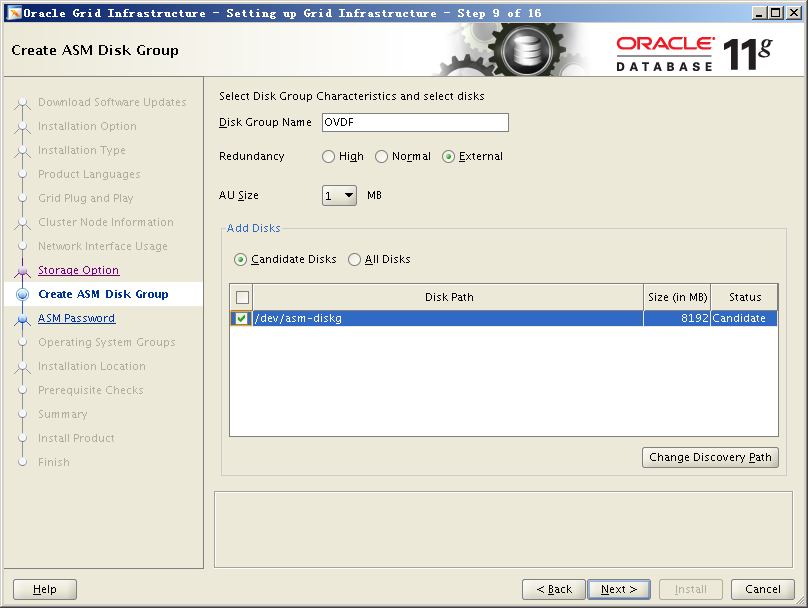Select High redundancy option
The height and width of the screenshot is (608, 808).
point(329,157)
